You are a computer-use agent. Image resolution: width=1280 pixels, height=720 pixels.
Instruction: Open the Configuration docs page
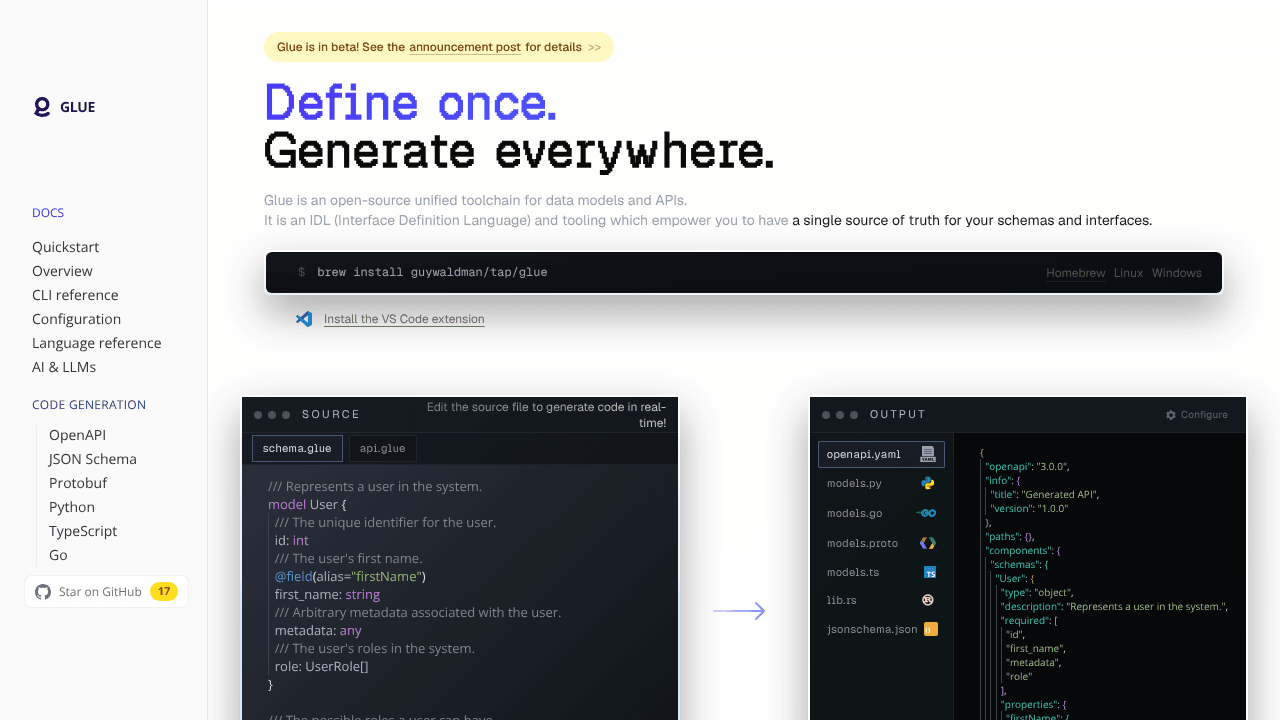76,319
